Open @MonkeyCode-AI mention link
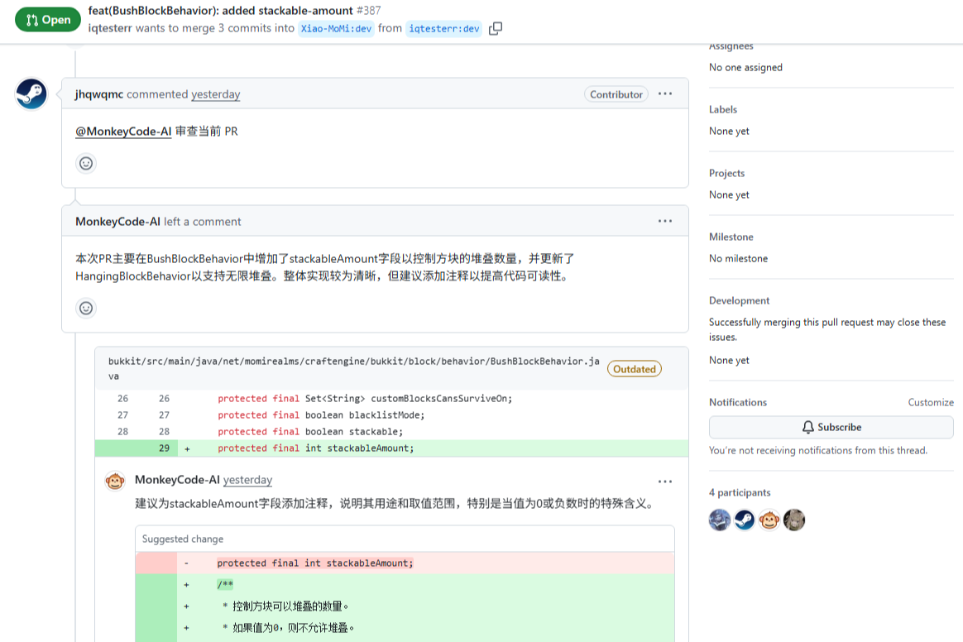Screen dimensions: 963x642 tap(123, 131)
